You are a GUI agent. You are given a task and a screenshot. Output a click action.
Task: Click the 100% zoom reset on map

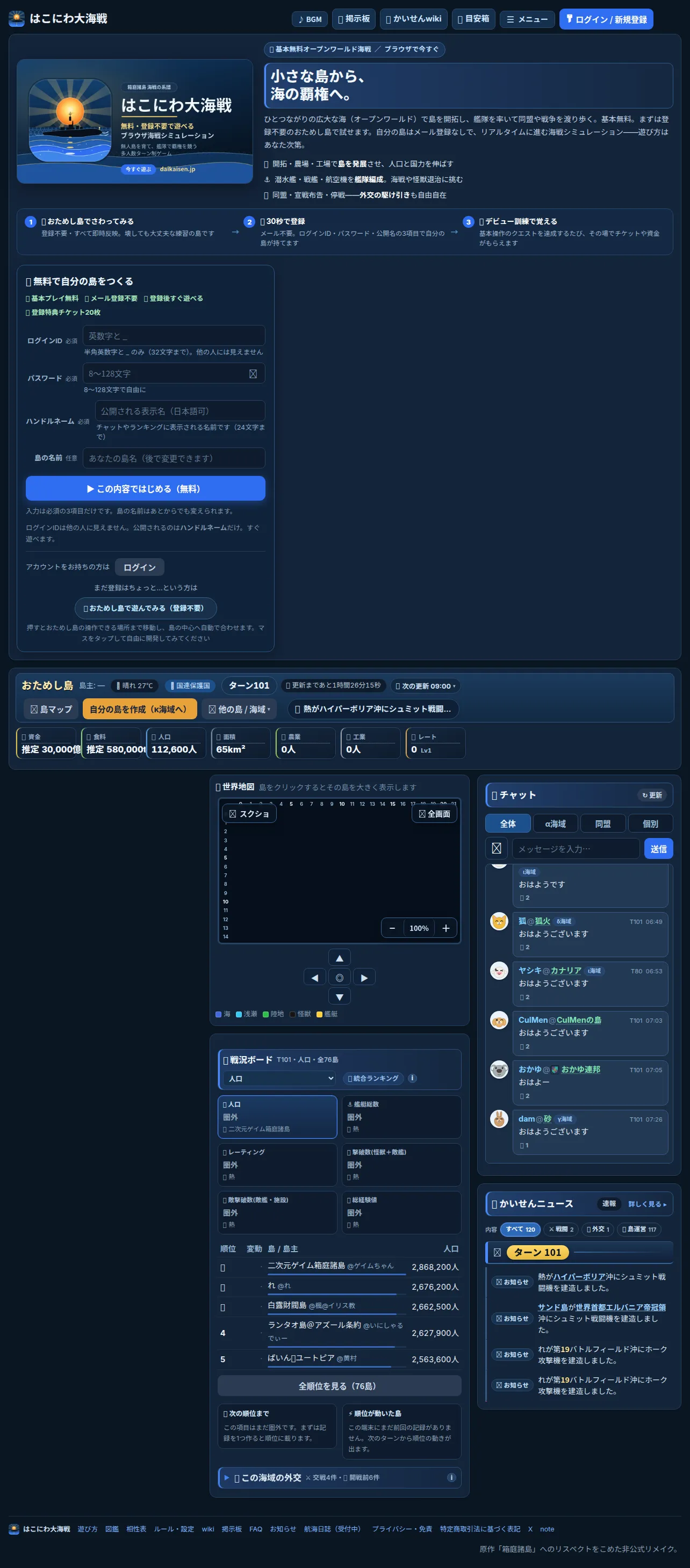(x=419, y=928)
